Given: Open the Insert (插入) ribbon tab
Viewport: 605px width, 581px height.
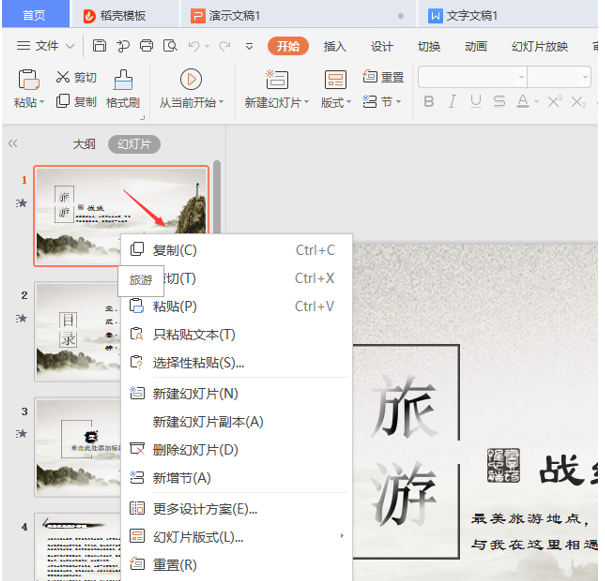Looking at the screenshot, I should 335,47.
